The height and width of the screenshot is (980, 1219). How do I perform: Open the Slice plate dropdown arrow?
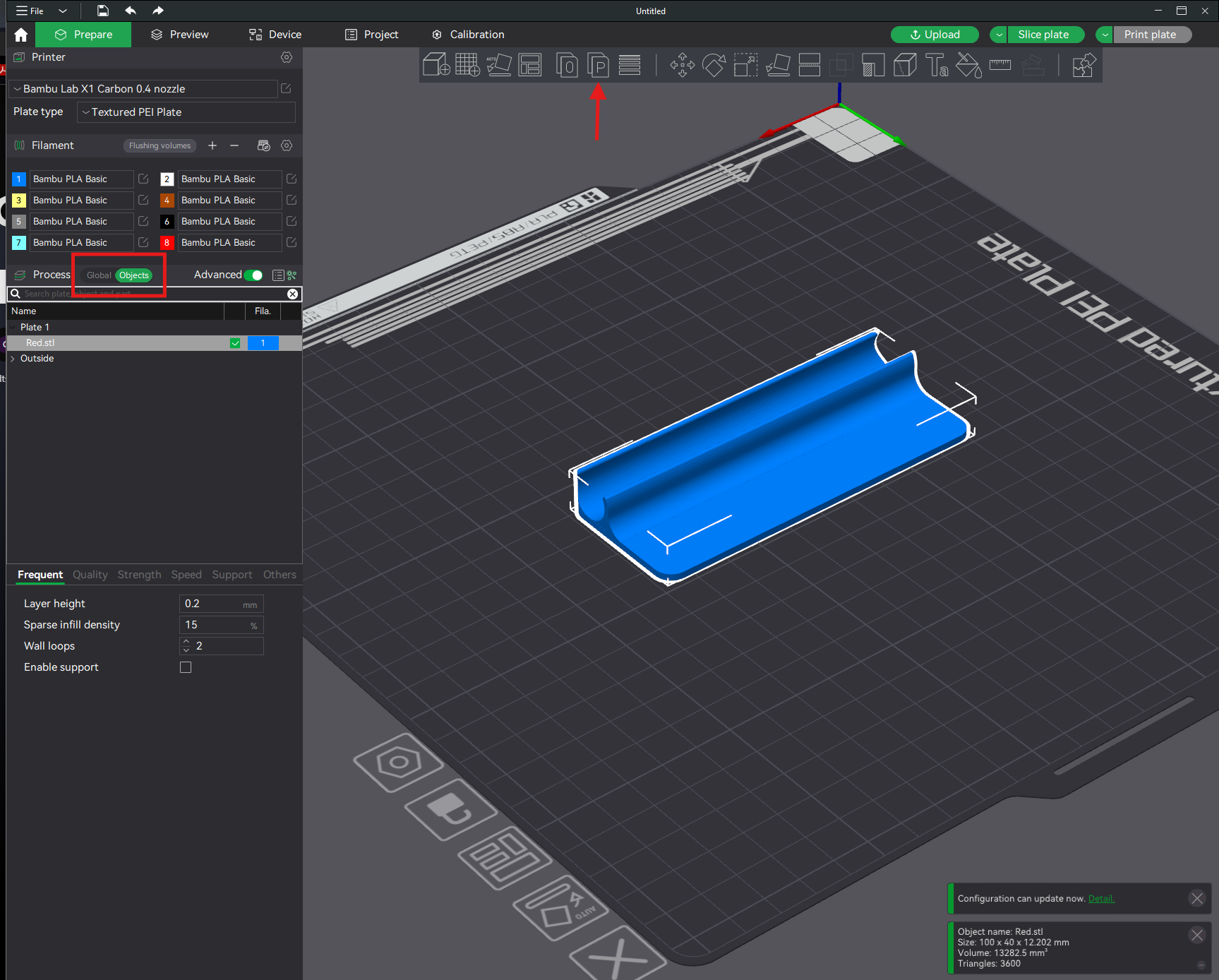[x=999, y=35]
